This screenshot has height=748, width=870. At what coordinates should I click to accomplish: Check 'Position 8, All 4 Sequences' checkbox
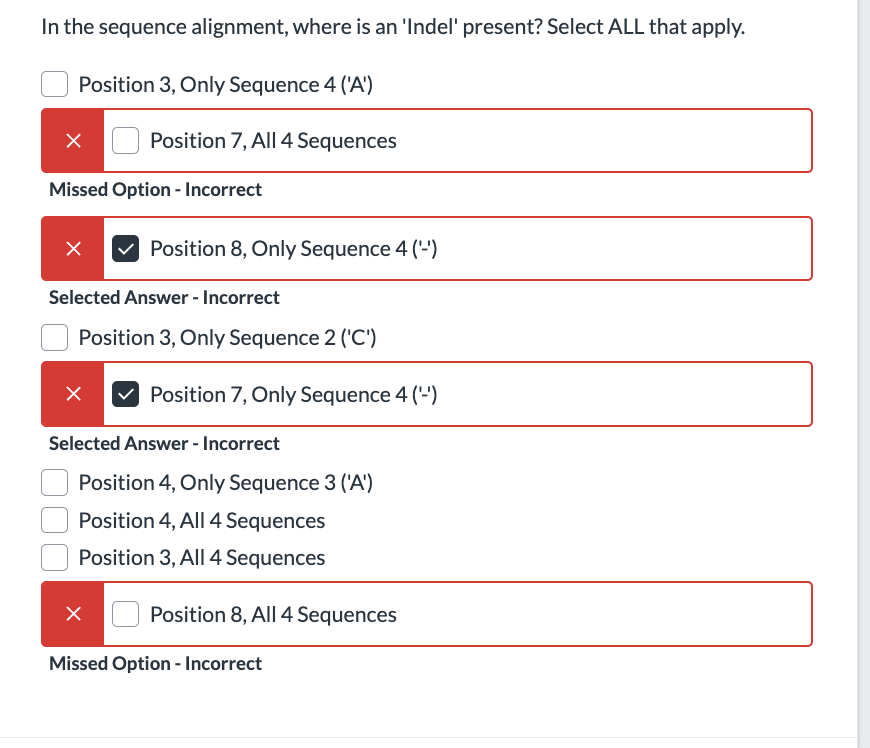(x=125, y=614)
